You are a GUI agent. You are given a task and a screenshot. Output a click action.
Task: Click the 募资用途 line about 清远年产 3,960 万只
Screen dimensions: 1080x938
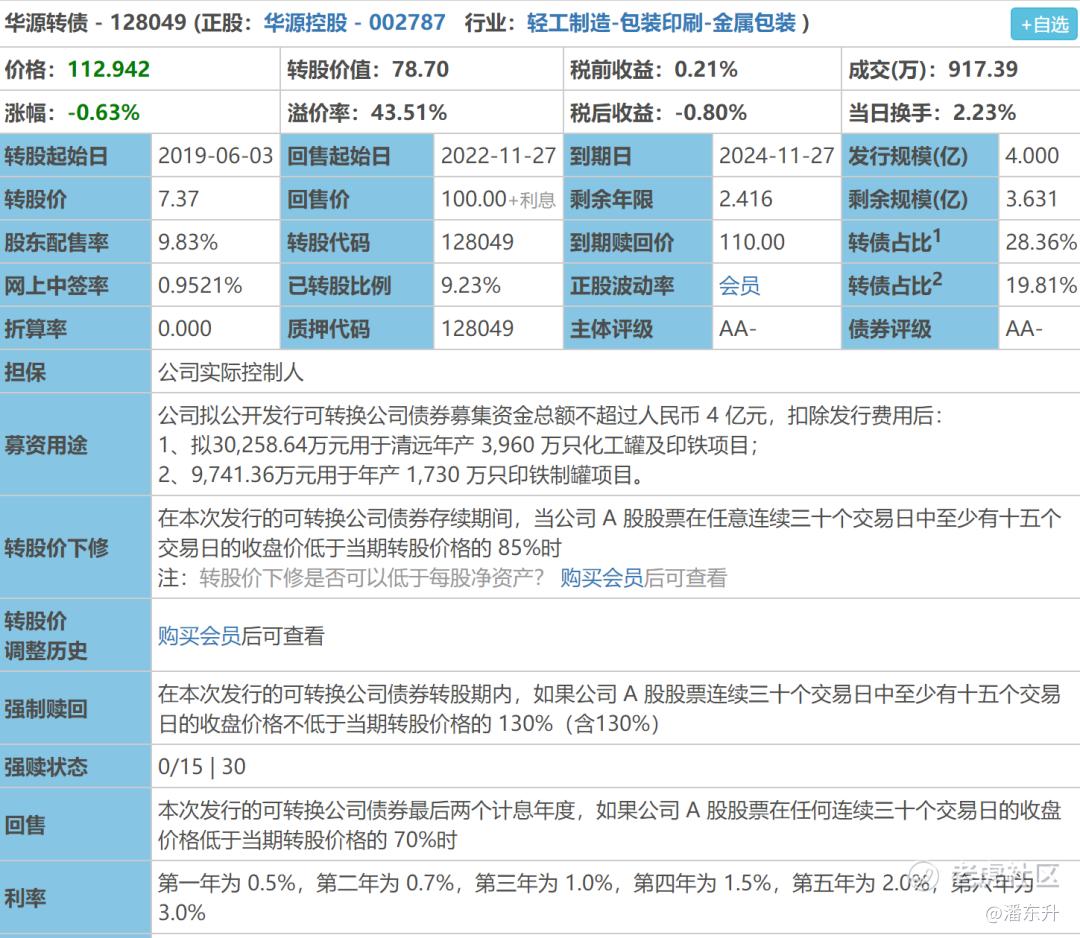458,445
